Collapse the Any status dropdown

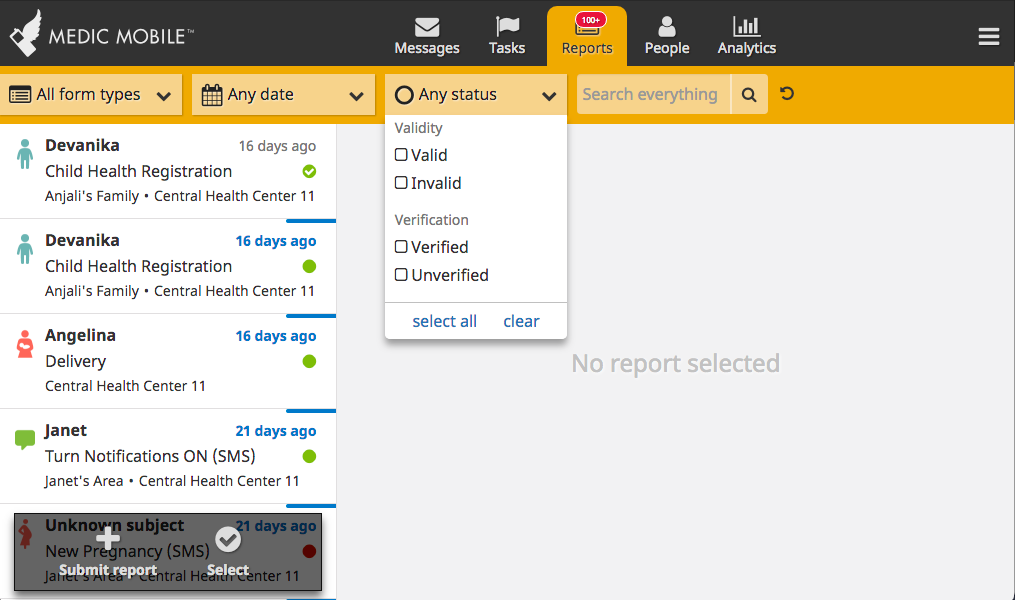[476, 94]
